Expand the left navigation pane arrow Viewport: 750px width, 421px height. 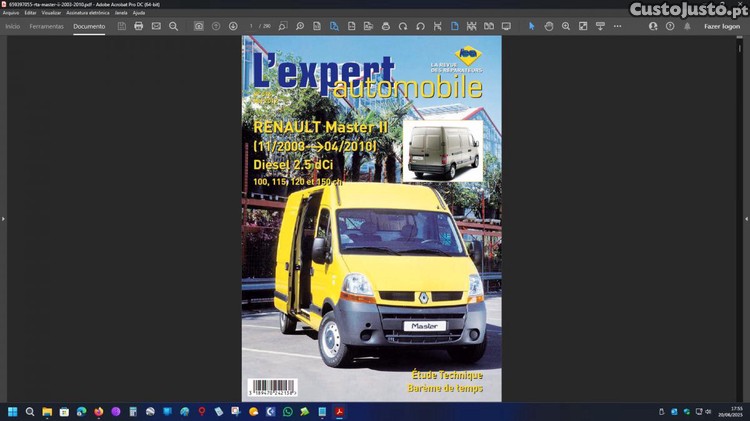[4, 218]
